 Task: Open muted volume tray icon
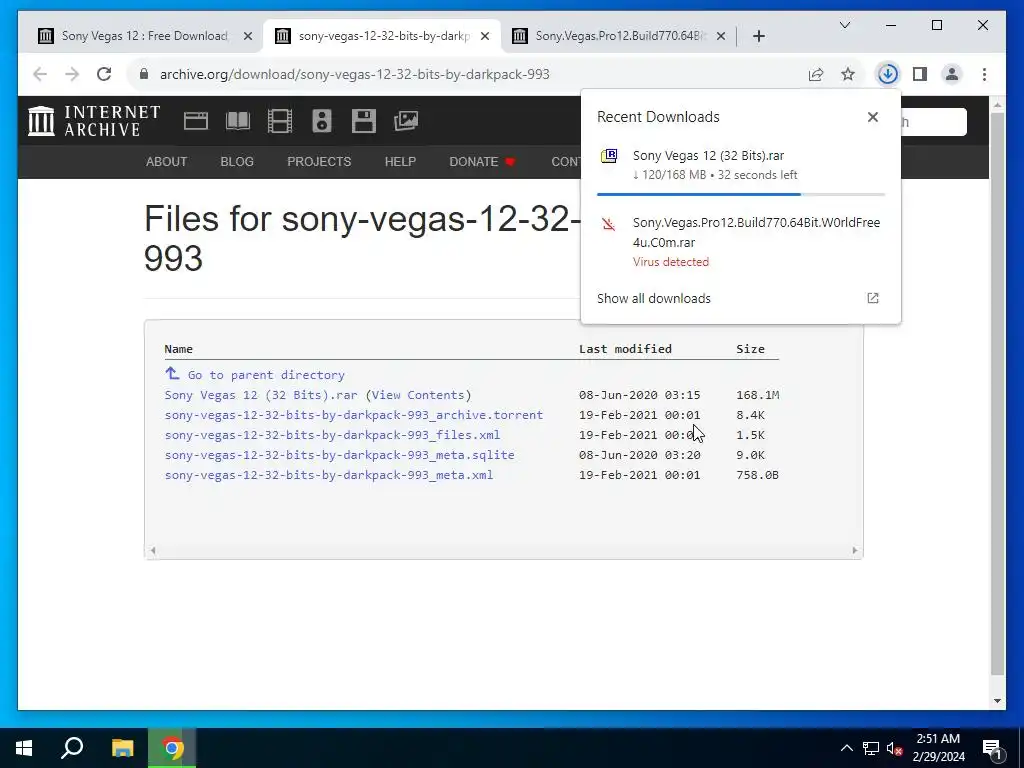point(895,748)
